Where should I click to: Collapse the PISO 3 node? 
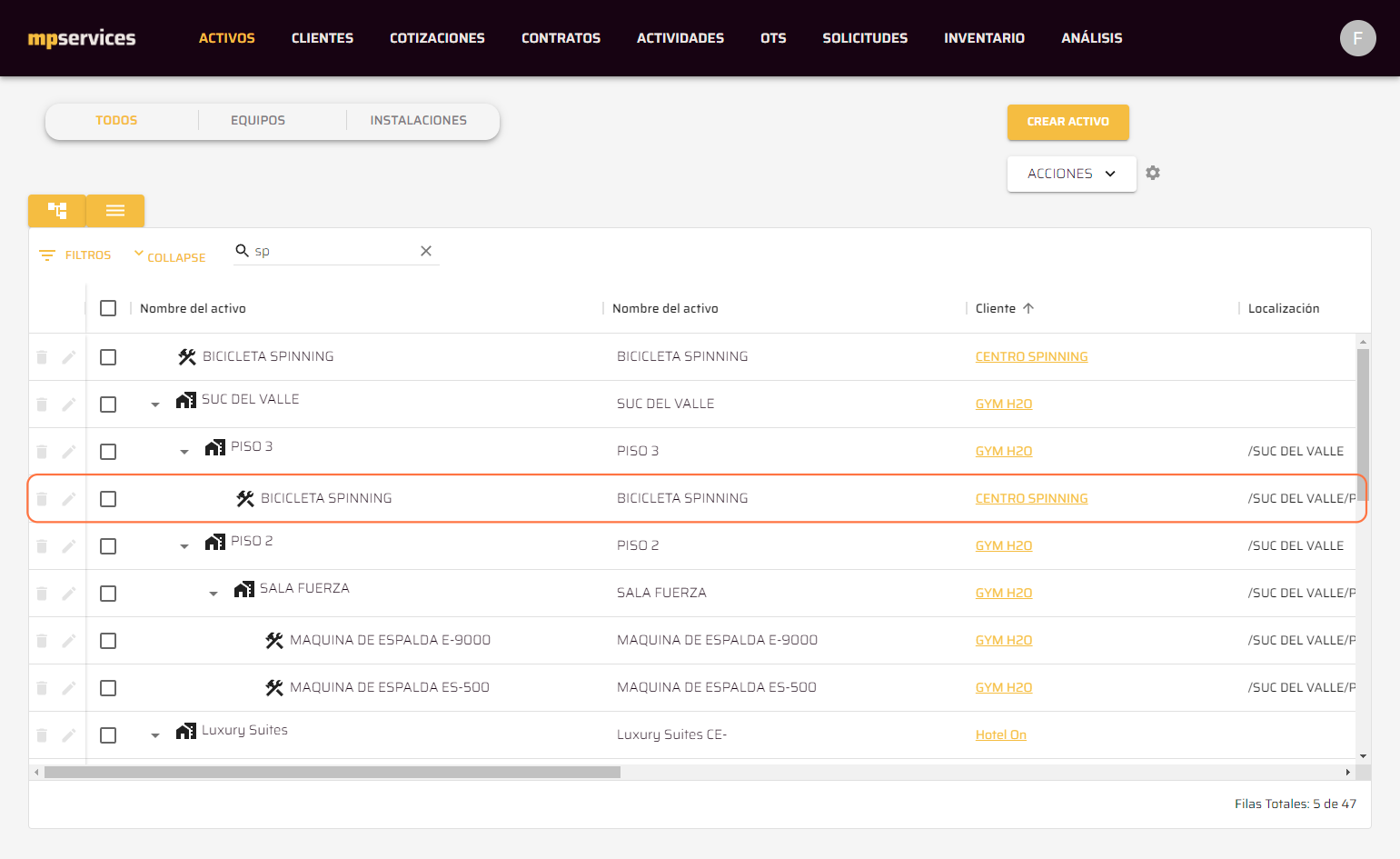(184, 452)
